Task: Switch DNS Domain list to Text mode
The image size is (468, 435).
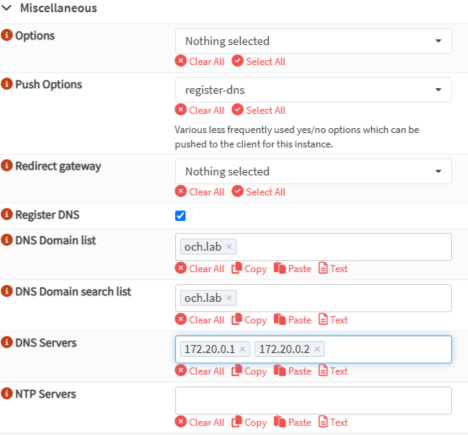Action: click(333, 268)
